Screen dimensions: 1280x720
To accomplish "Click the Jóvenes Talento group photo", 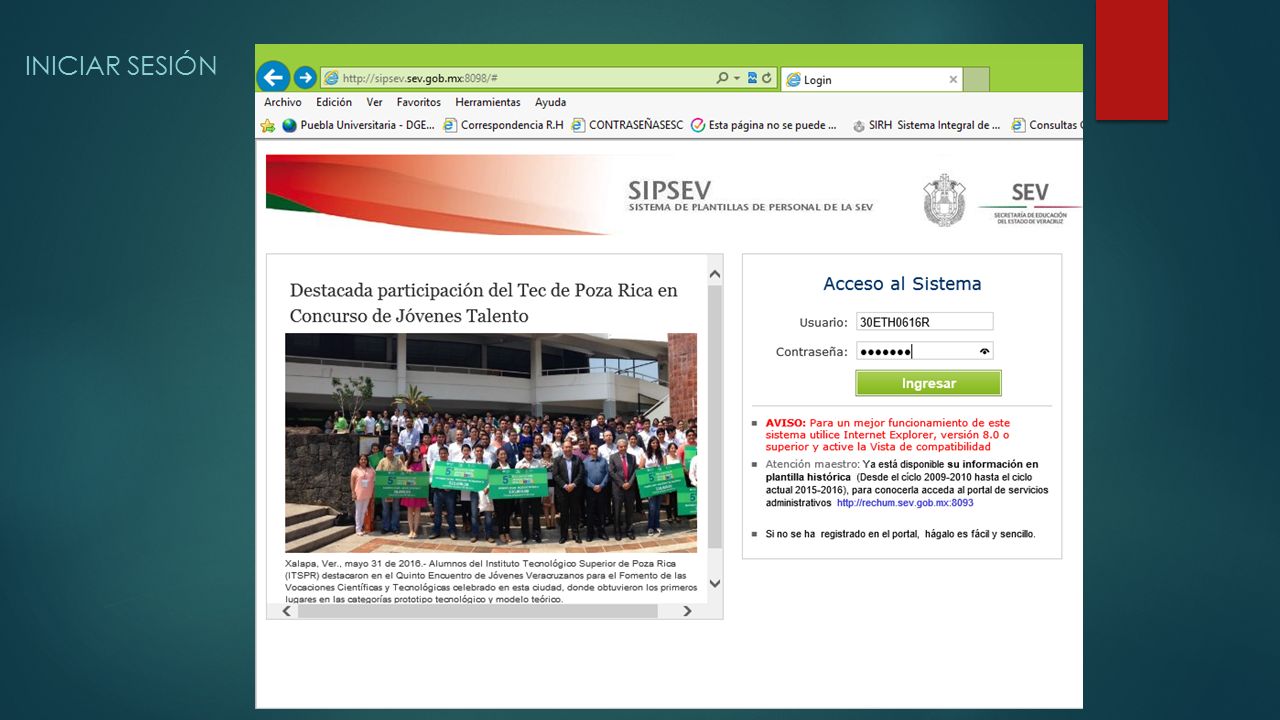I will 491,443.
